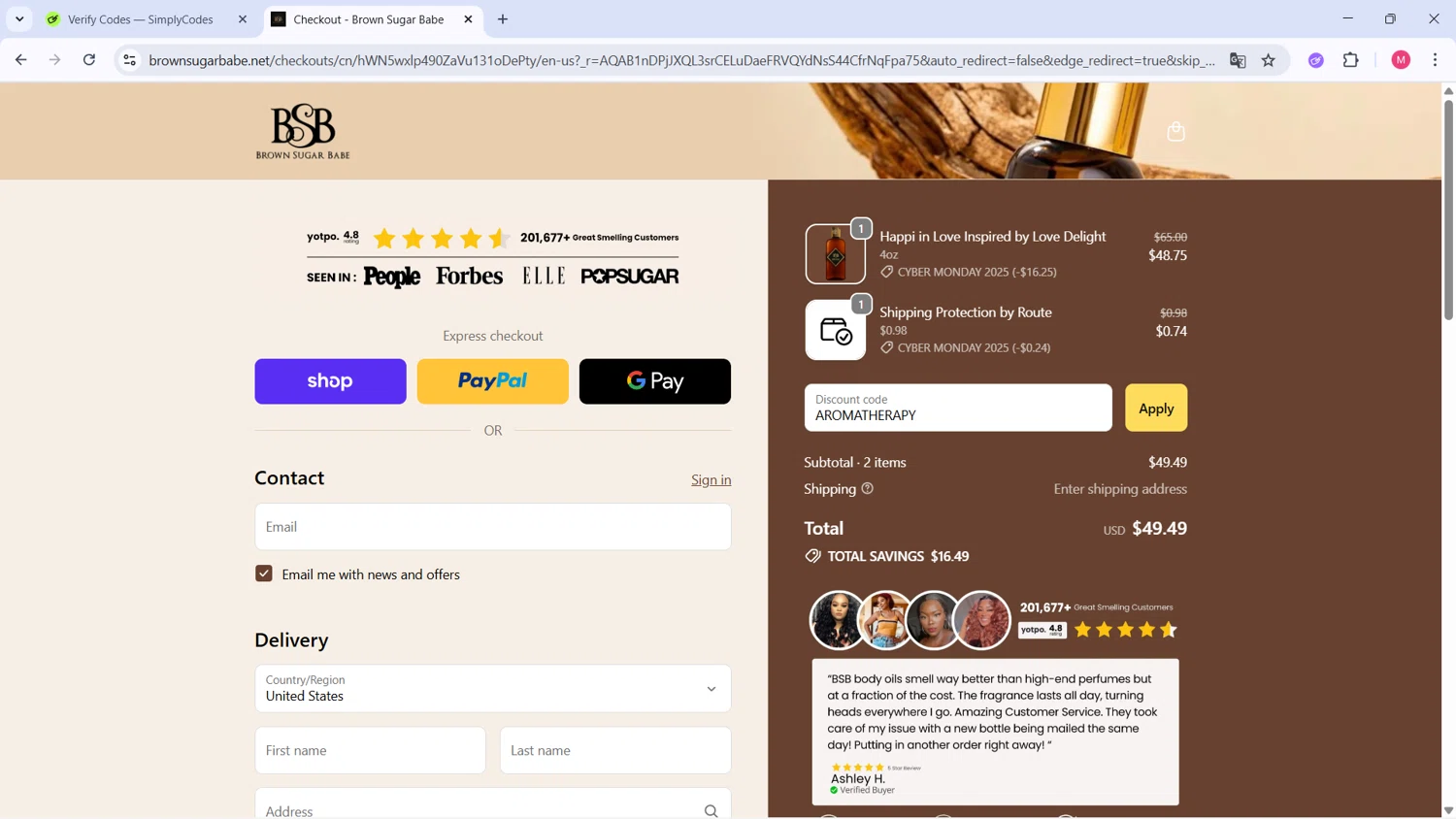Screen dimensions: 1456x819
Task: Click the People magazine logo
Action: tap(392, 278)
